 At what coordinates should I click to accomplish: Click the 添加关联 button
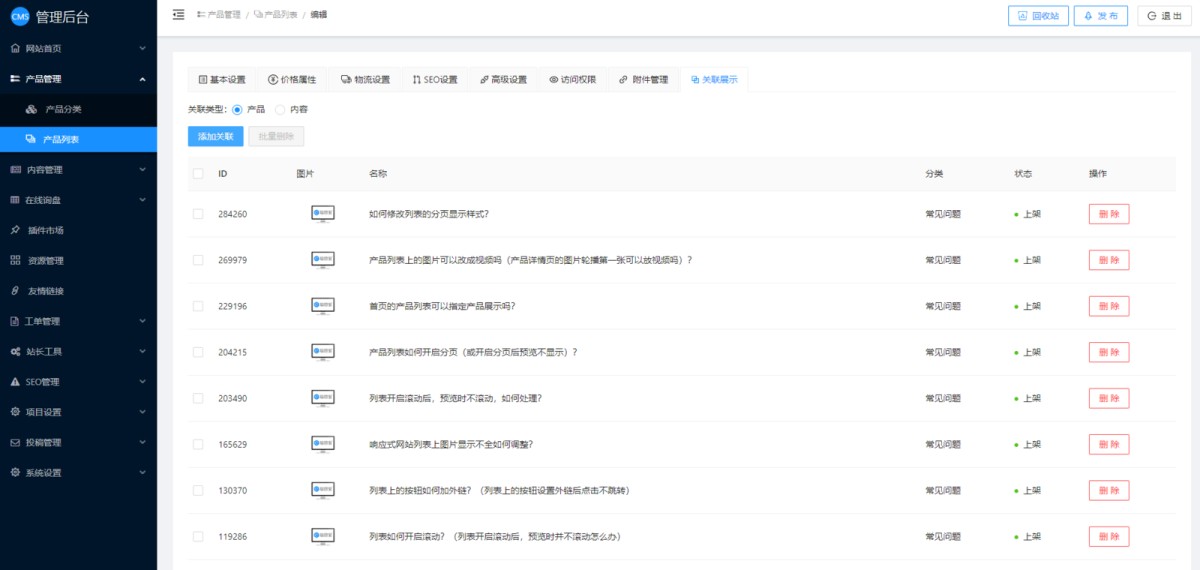(x=215, y=136)
